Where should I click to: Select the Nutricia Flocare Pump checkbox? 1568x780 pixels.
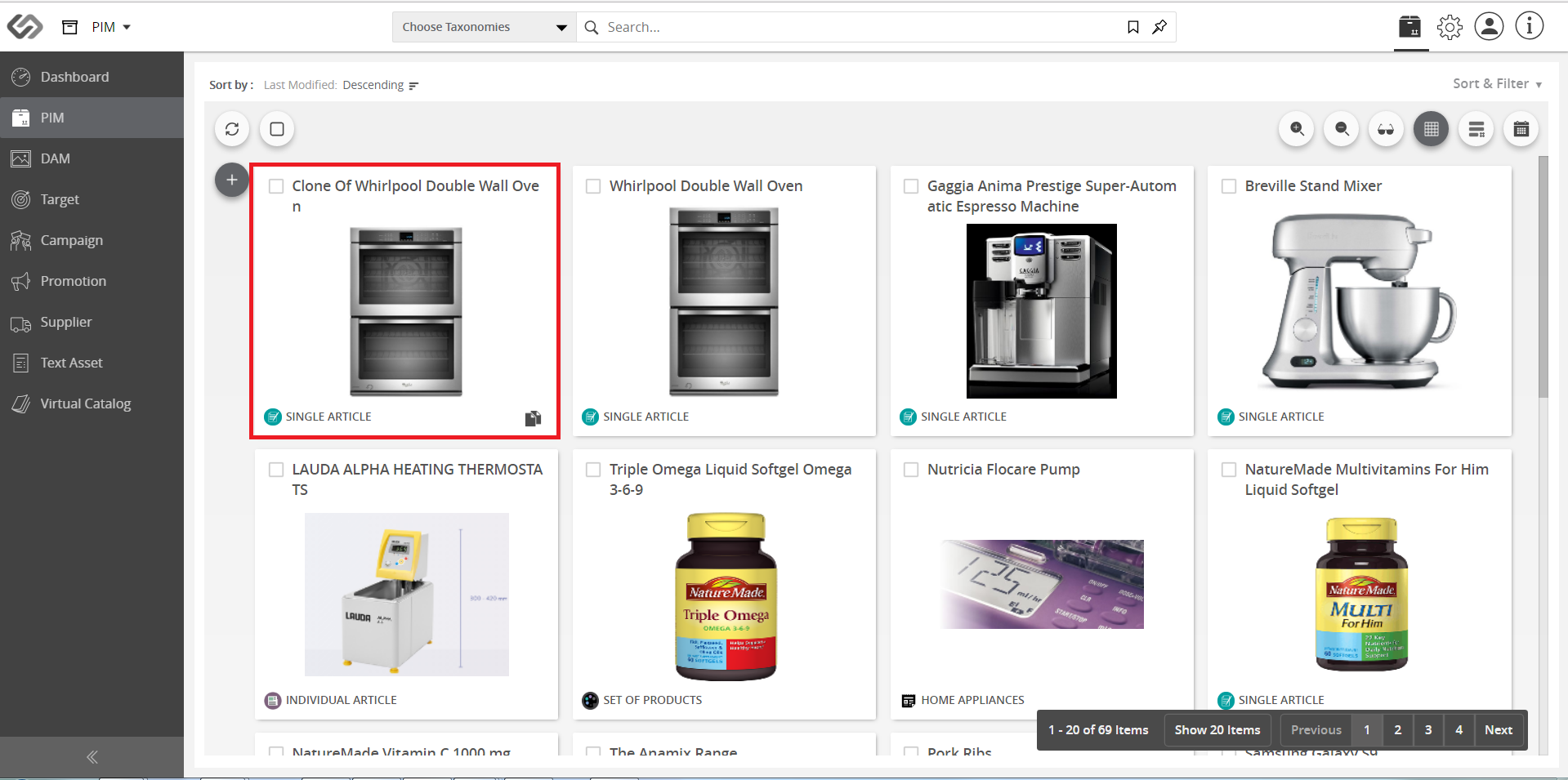pyautogui.click(x=911, y=470)
